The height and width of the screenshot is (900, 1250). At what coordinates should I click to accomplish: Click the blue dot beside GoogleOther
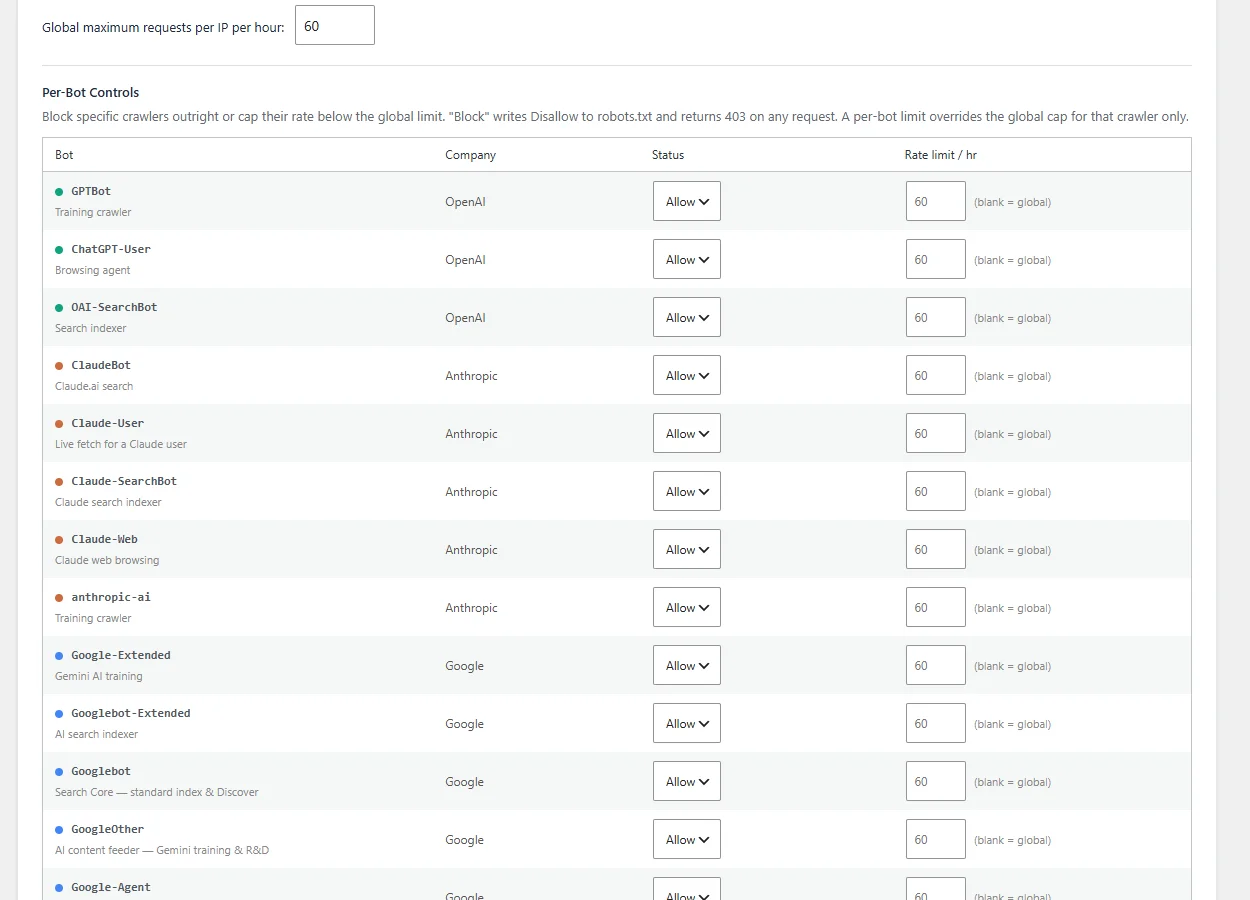pyautogui.click(x=59, y=830)
